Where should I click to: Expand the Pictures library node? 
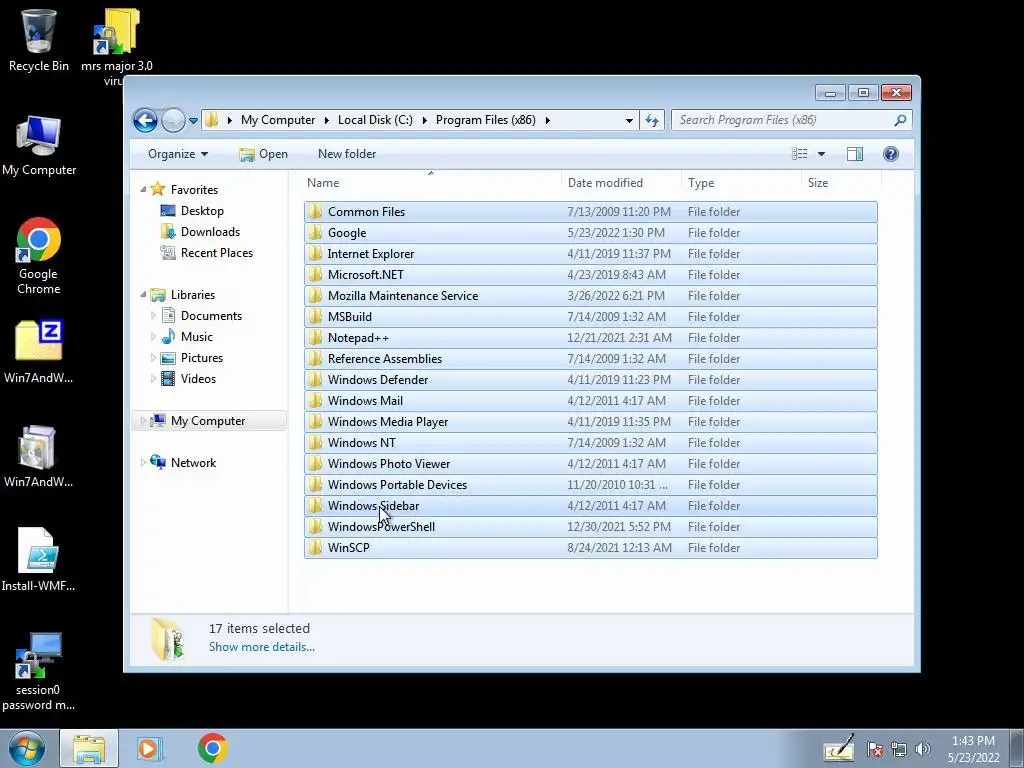(153, 358)
